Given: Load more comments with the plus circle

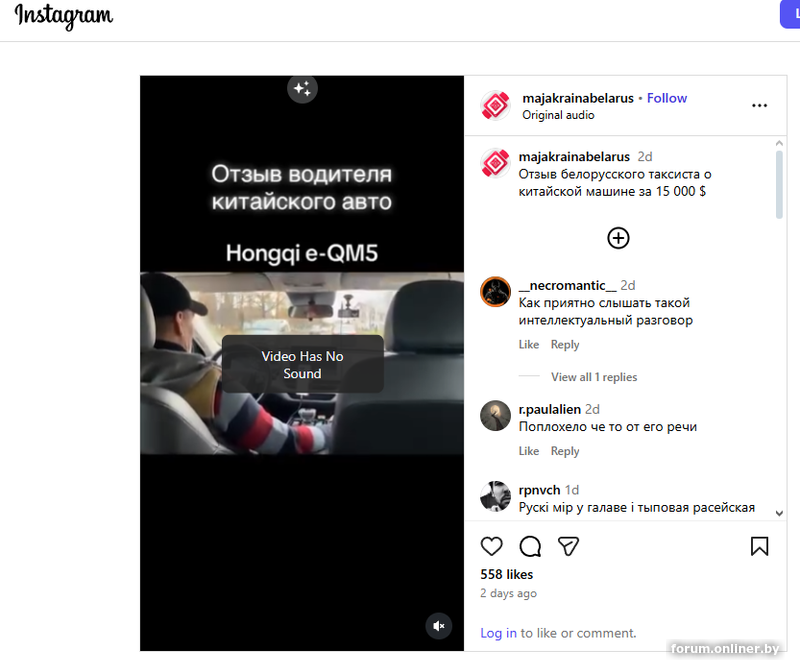Looking at the screenshot, I should (618, 238).
